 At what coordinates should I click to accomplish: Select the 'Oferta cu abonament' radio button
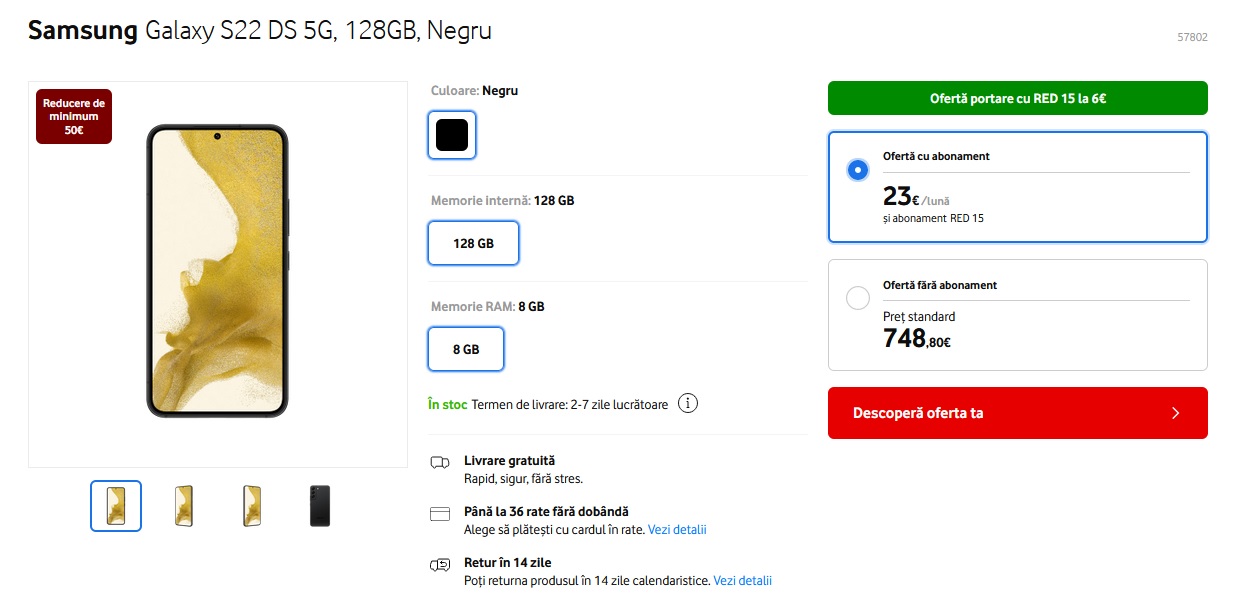click(857, 169)
